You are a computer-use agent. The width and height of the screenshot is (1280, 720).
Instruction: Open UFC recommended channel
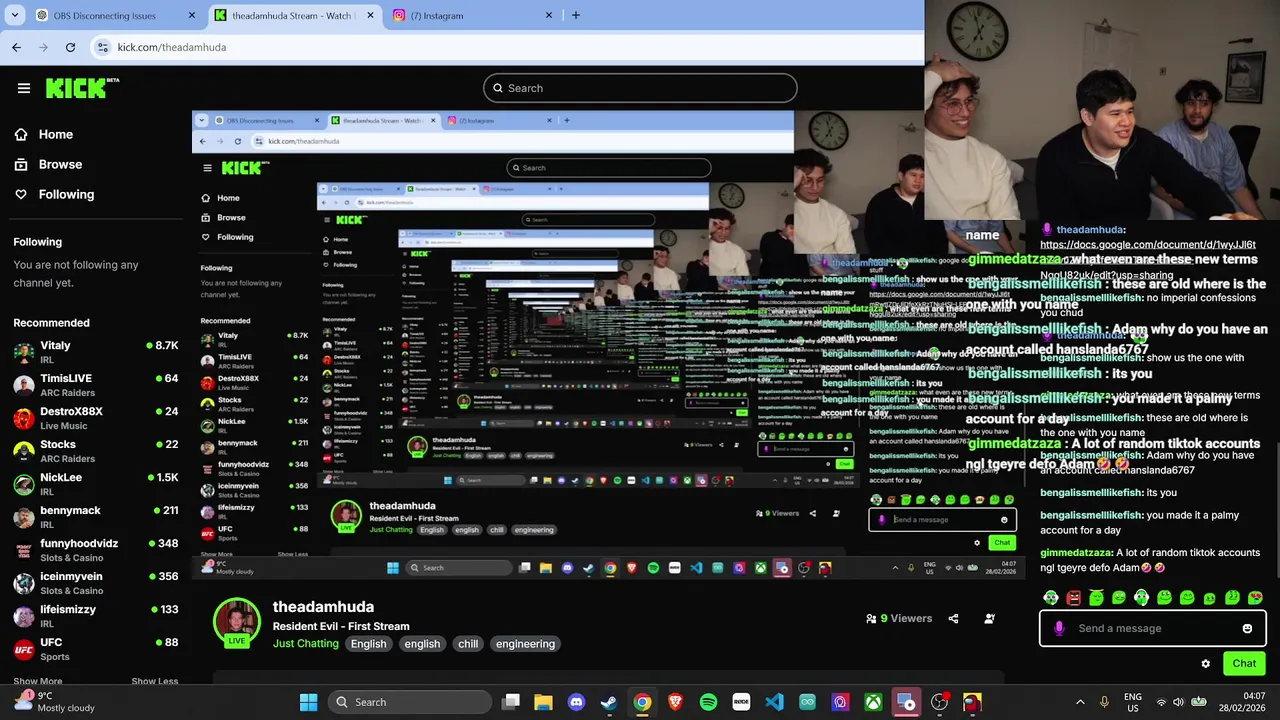point(96,649)
